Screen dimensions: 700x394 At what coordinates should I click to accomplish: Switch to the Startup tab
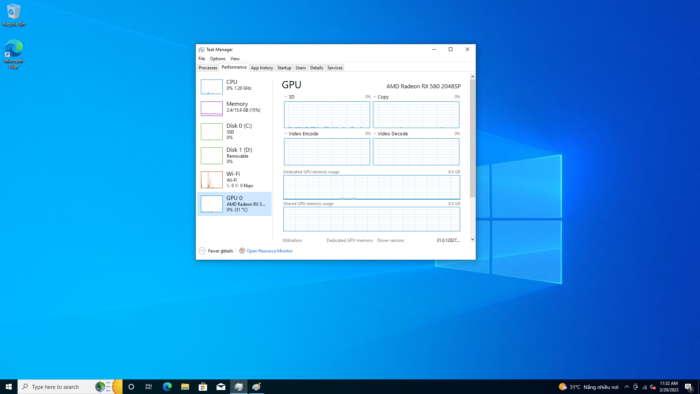coord(284,68)
